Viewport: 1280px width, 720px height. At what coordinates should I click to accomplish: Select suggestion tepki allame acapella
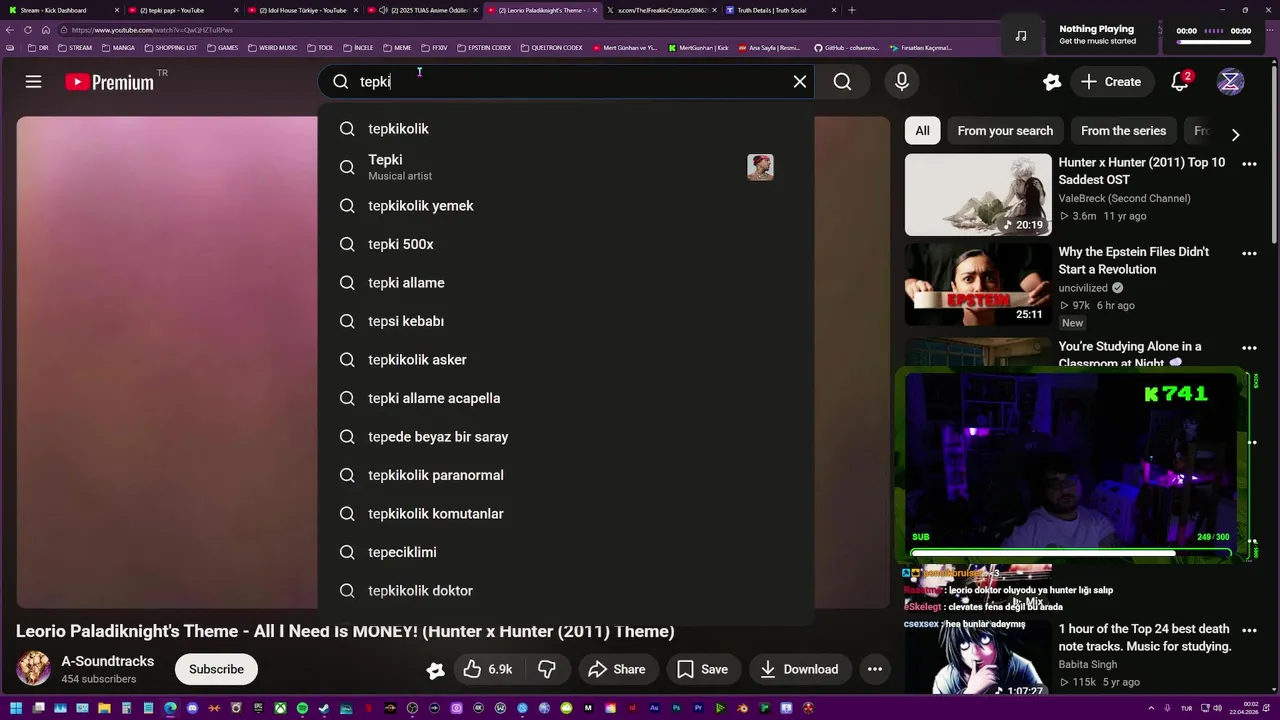point(565,398)
